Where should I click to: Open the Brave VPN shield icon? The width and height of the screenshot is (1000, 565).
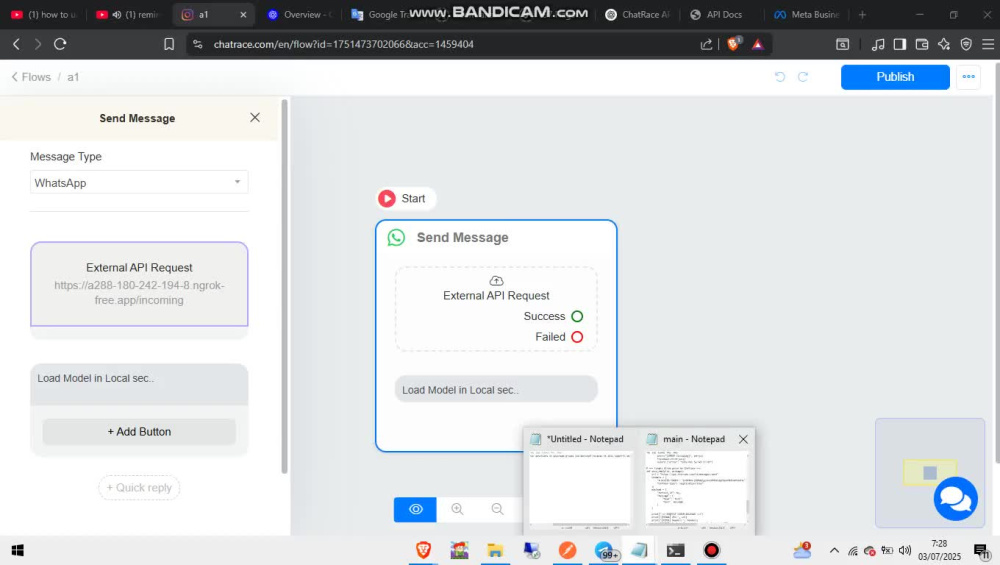pos(966,44)
